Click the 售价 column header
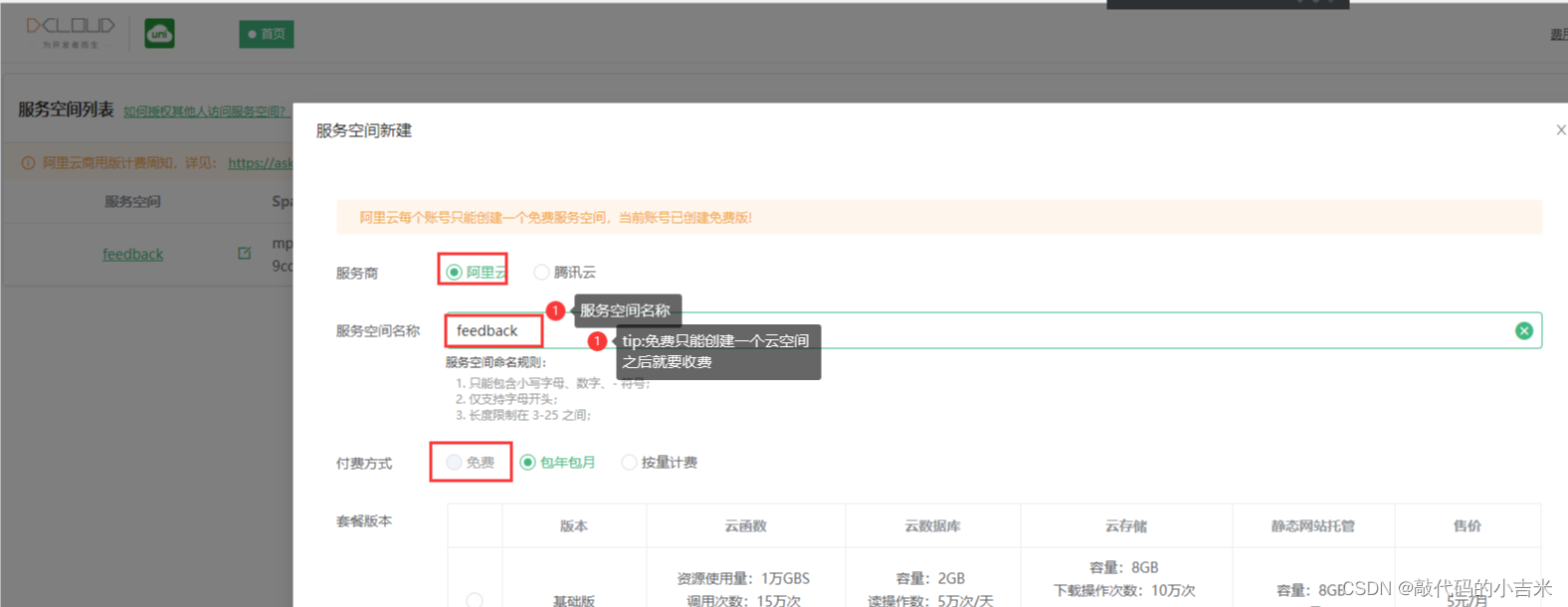Image resolution: width=1568 pixels, height=607 pixels. coord(1467,525)
